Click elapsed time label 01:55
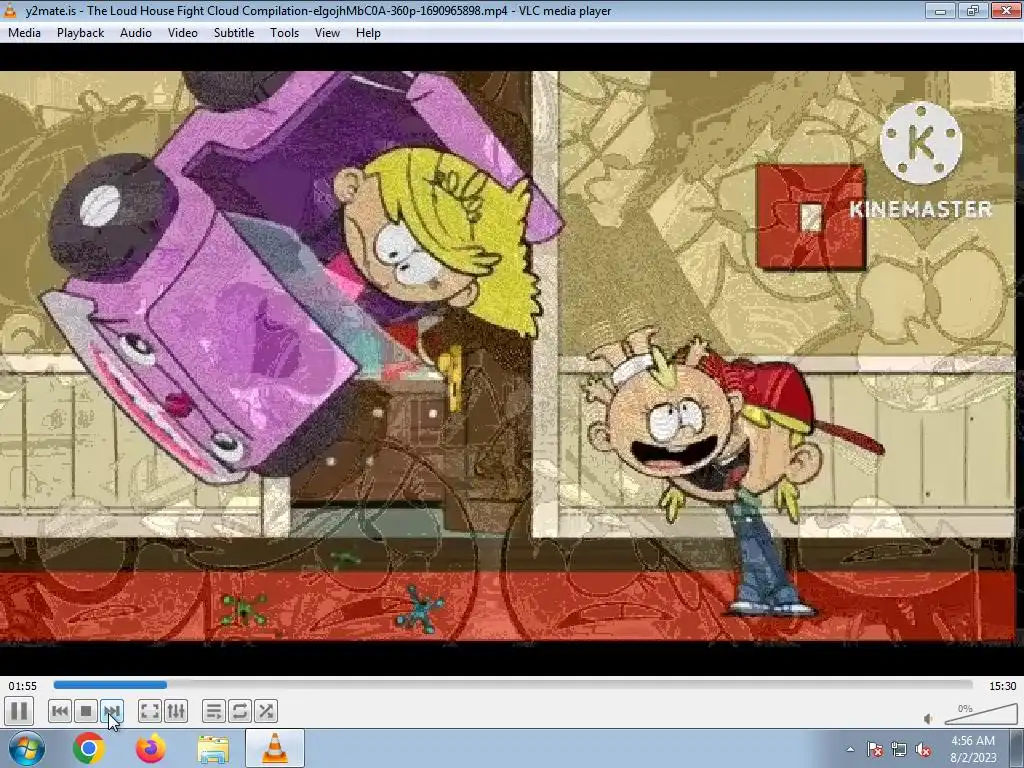This screenshot has width=1024, height=768. [22, 686]
